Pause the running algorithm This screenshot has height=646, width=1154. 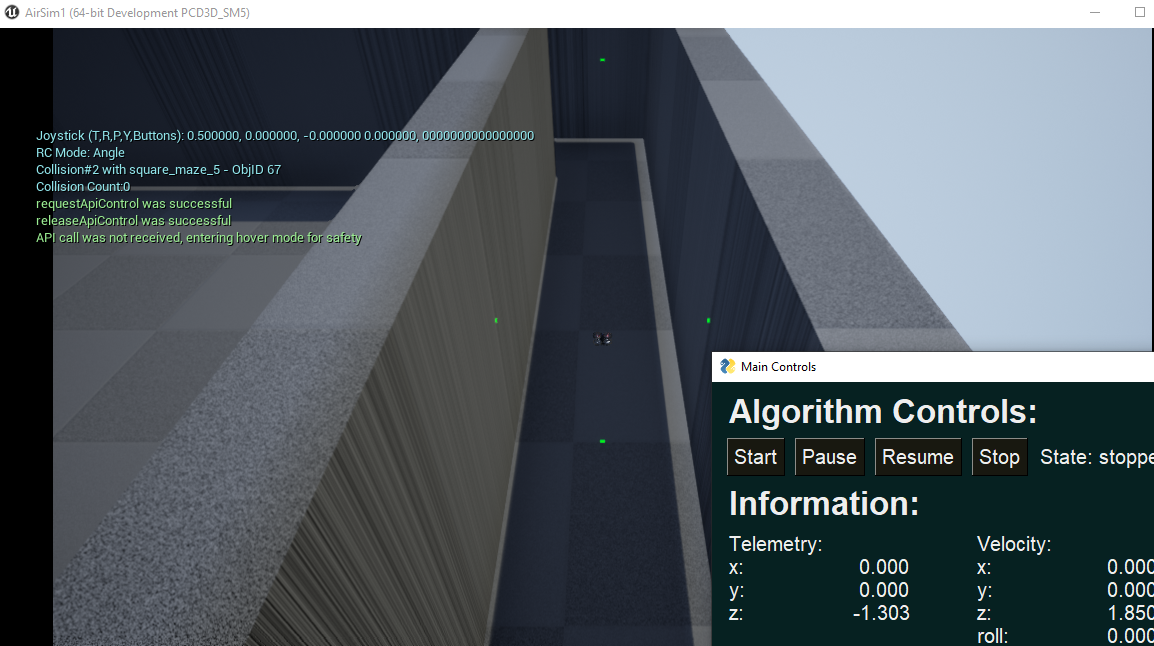[x=829, y=456]
